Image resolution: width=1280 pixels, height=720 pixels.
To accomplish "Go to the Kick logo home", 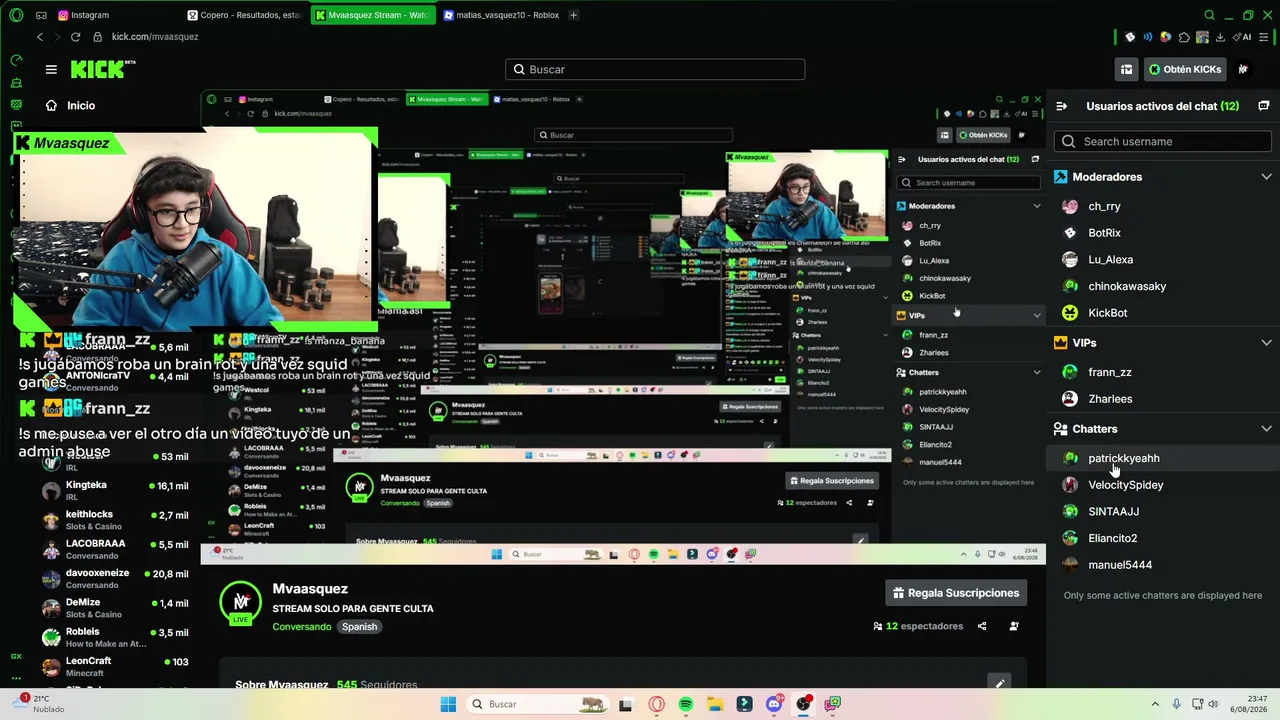I will click(103, 69).
